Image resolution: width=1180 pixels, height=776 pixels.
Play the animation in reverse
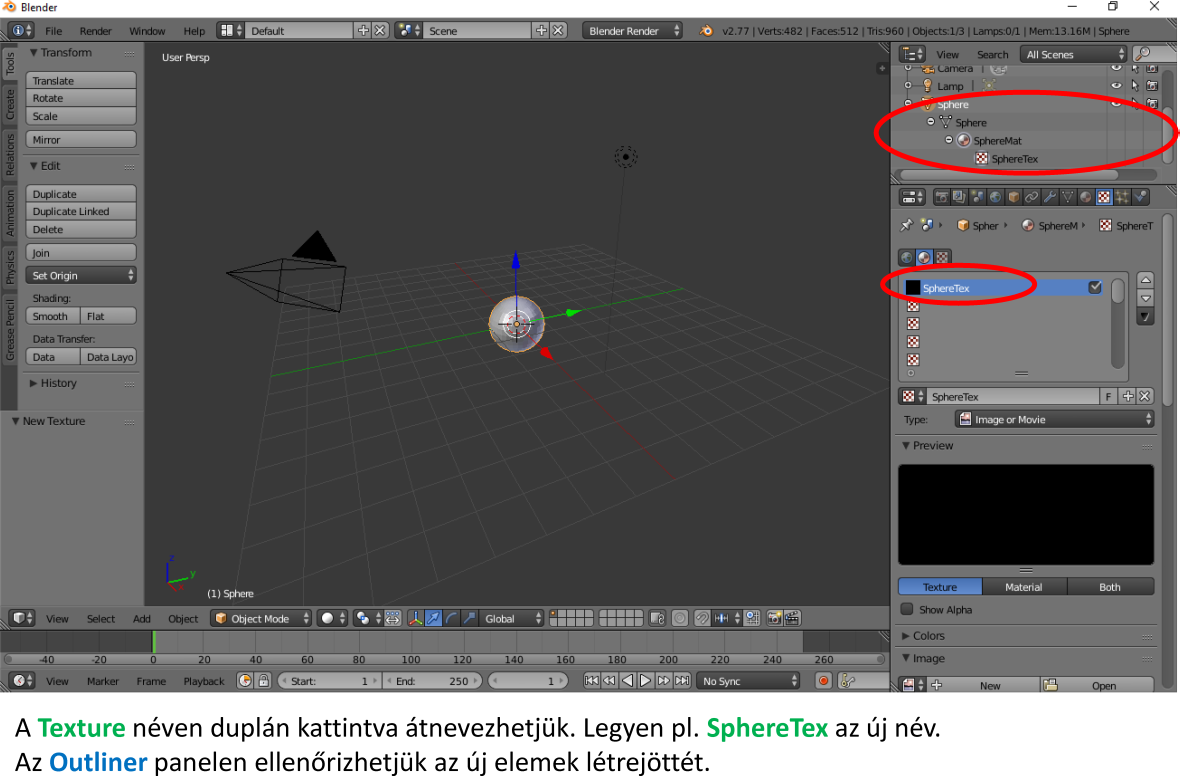(x=627, y=680)
